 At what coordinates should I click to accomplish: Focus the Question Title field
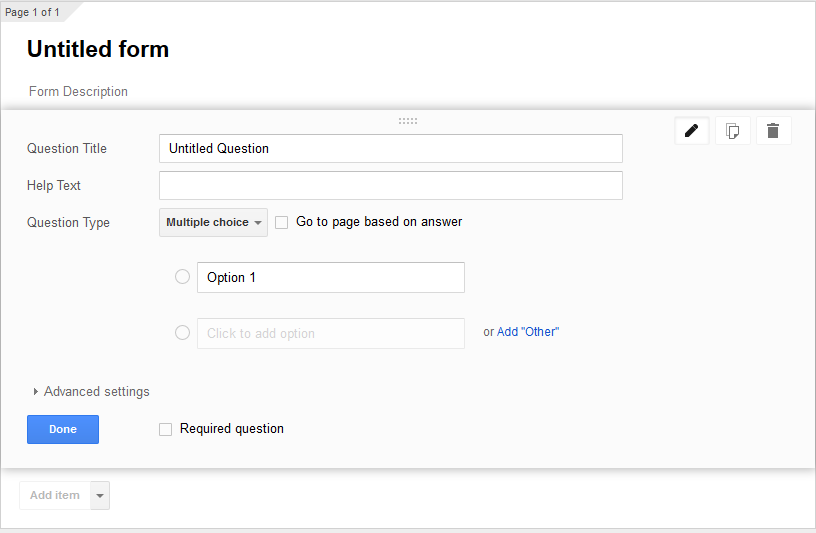click(x=390, y=148)
